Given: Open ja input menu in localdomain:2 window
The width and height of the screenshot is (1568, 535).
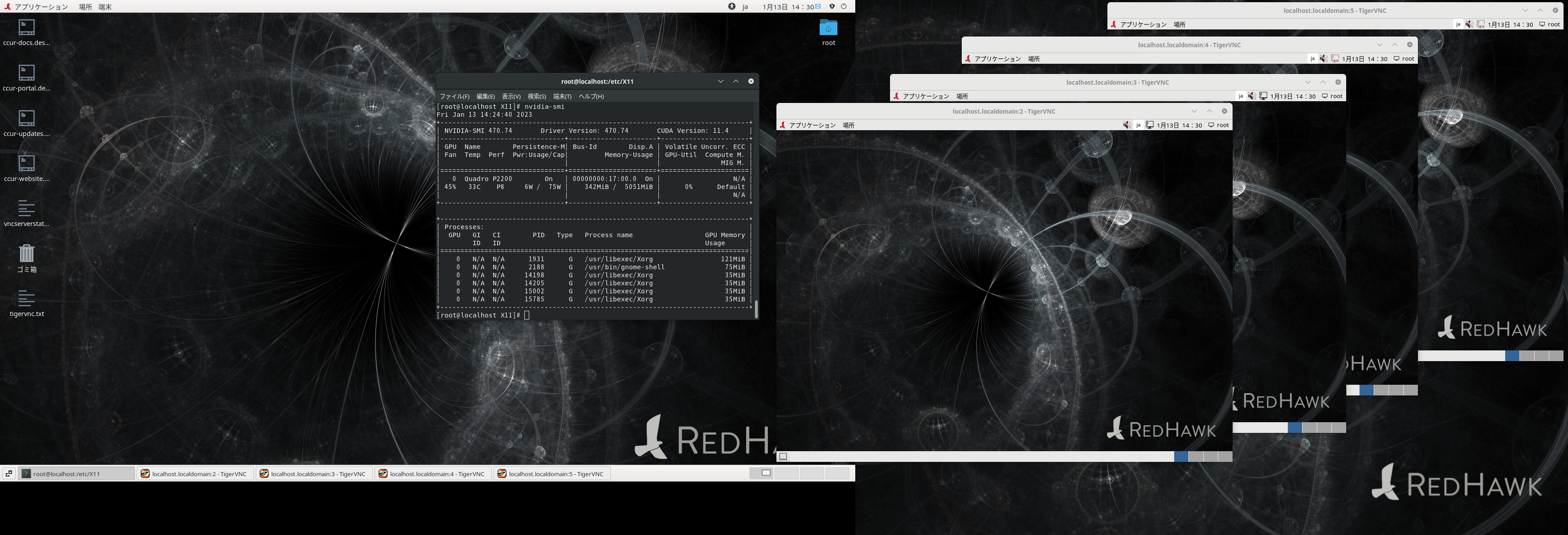Looking at the screenshot, I should (x=1138, y=125).
